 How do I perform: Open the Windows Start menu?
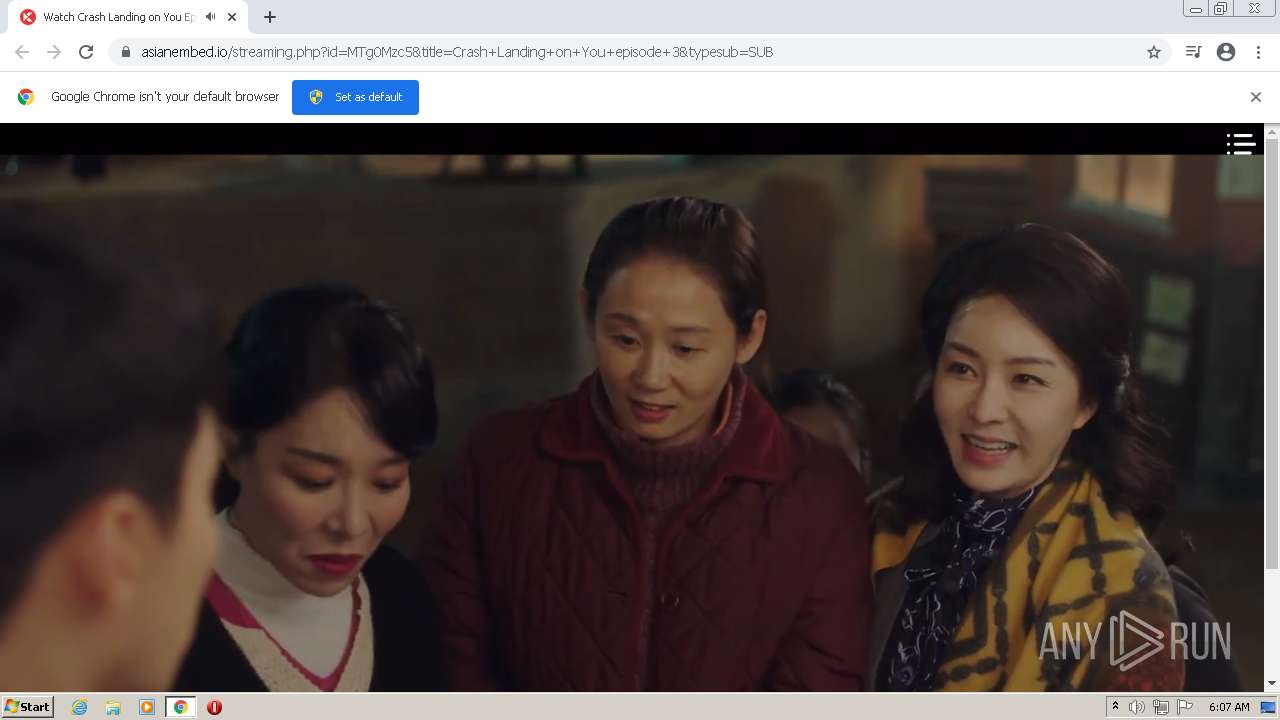28,707
